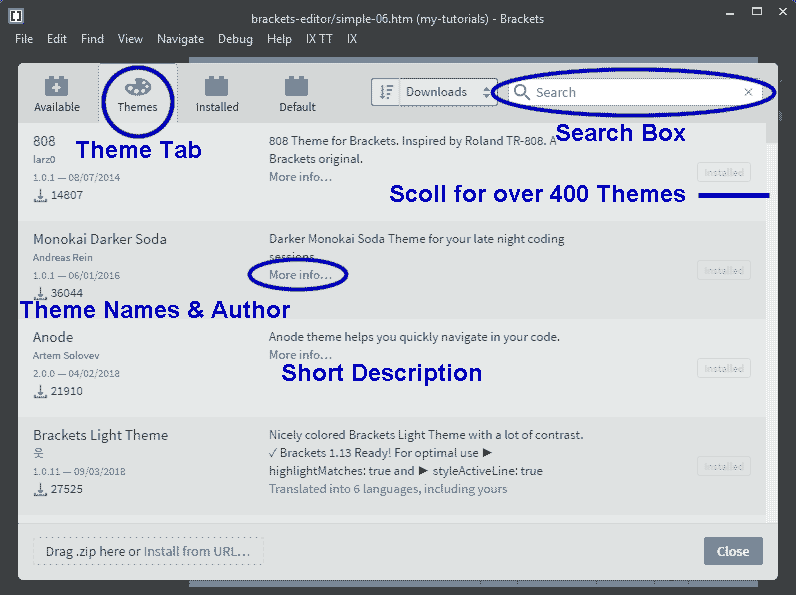Select Brackets Light Theme title

click(x=101, y=435)
